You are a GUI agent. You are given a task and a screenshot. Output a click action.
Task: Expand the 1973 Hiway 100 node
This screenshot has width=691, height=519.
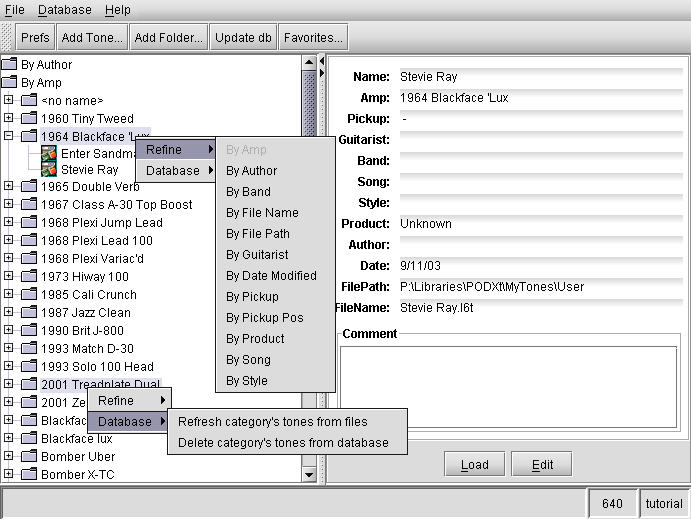click(x=9, y=277)
